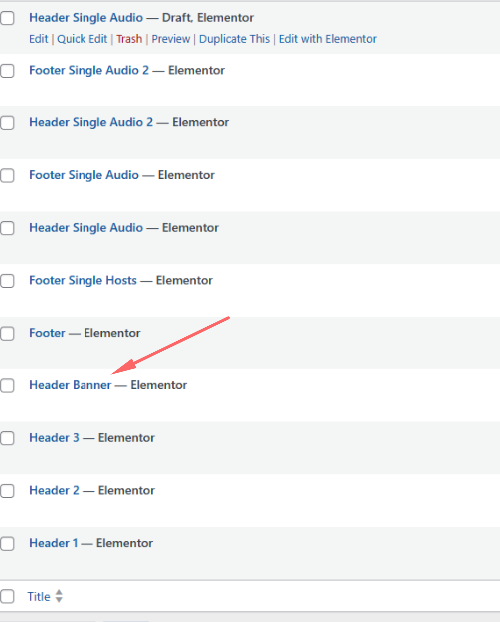Click Edit under Header Single Audio draft

(38, 39)
